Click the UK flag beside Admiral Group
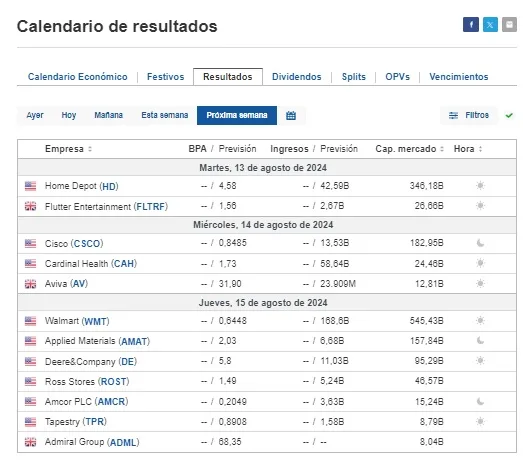The image size is (523, 469). point(30,442)
